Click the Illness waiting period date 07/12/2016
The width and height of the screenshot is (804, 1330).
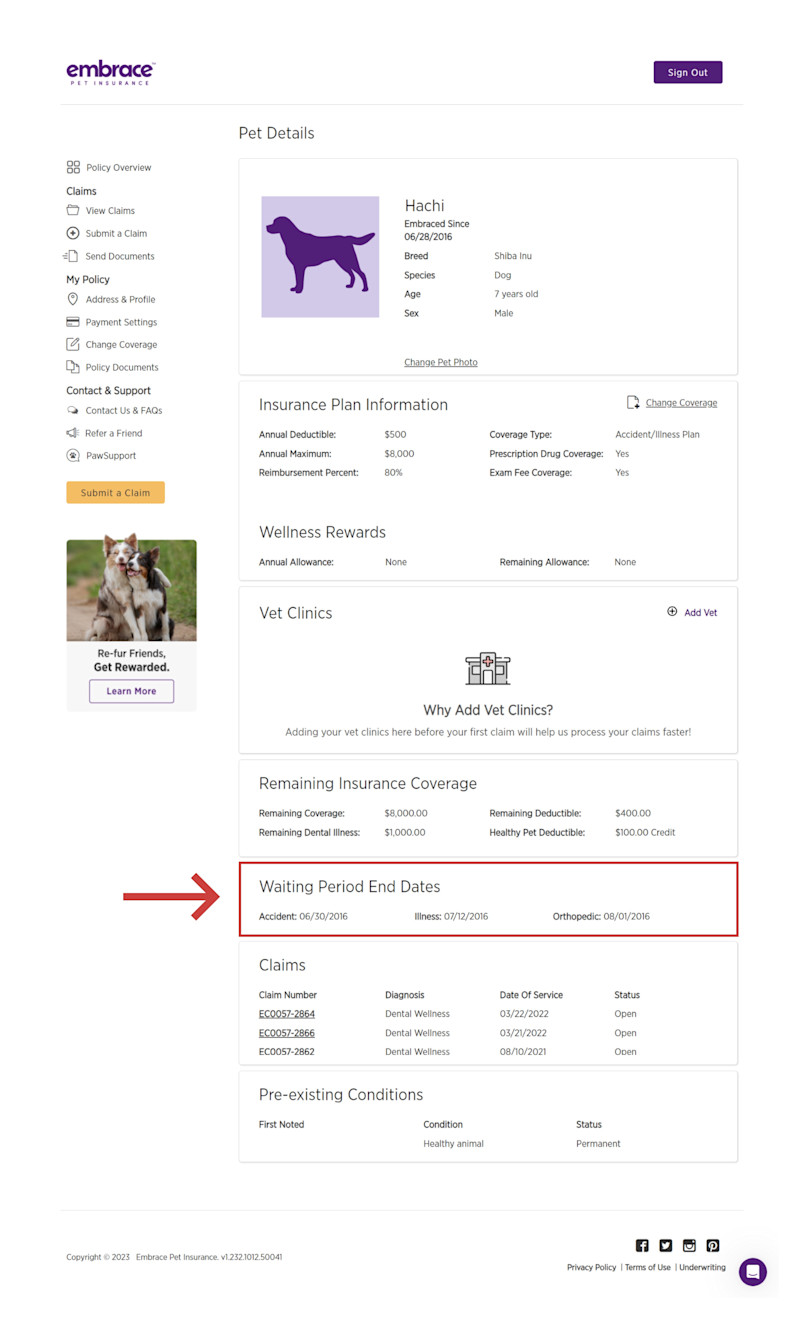tap(466, 917)
